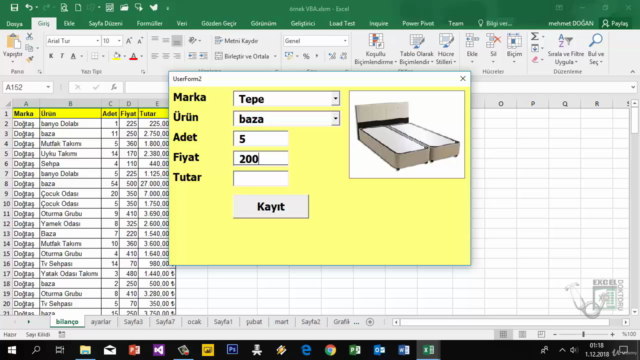This screenshot has height=360, width=640.
Task: Click the center align icon
Action: pos(166,56)
